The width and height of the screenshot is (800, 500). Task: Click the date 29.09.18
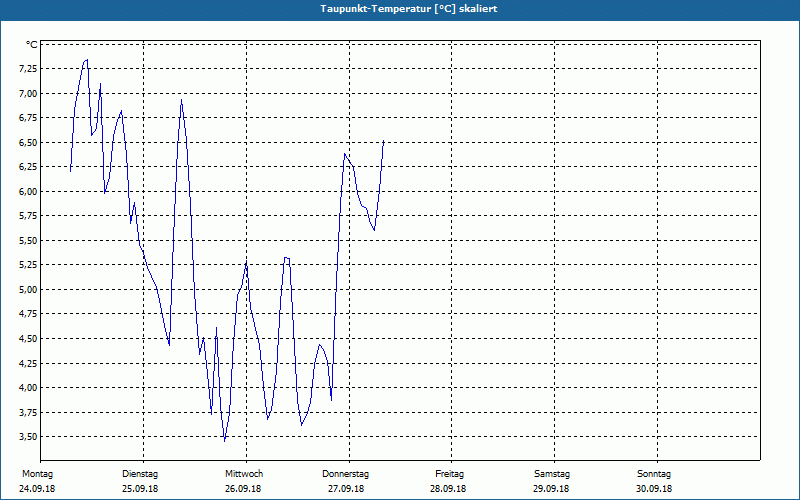(x=551, y=489)
